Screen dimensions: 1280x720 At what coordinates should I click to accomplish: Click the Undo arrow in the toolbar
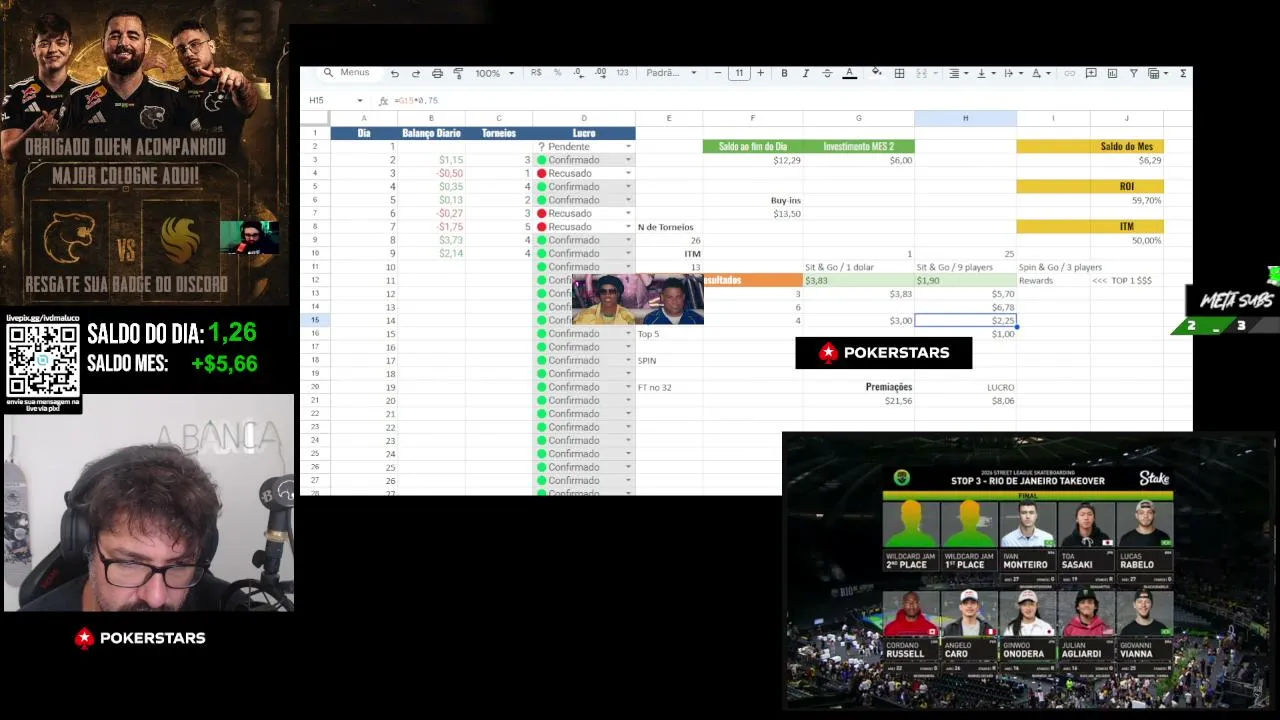pyautogui.click(x=395, y=73)
